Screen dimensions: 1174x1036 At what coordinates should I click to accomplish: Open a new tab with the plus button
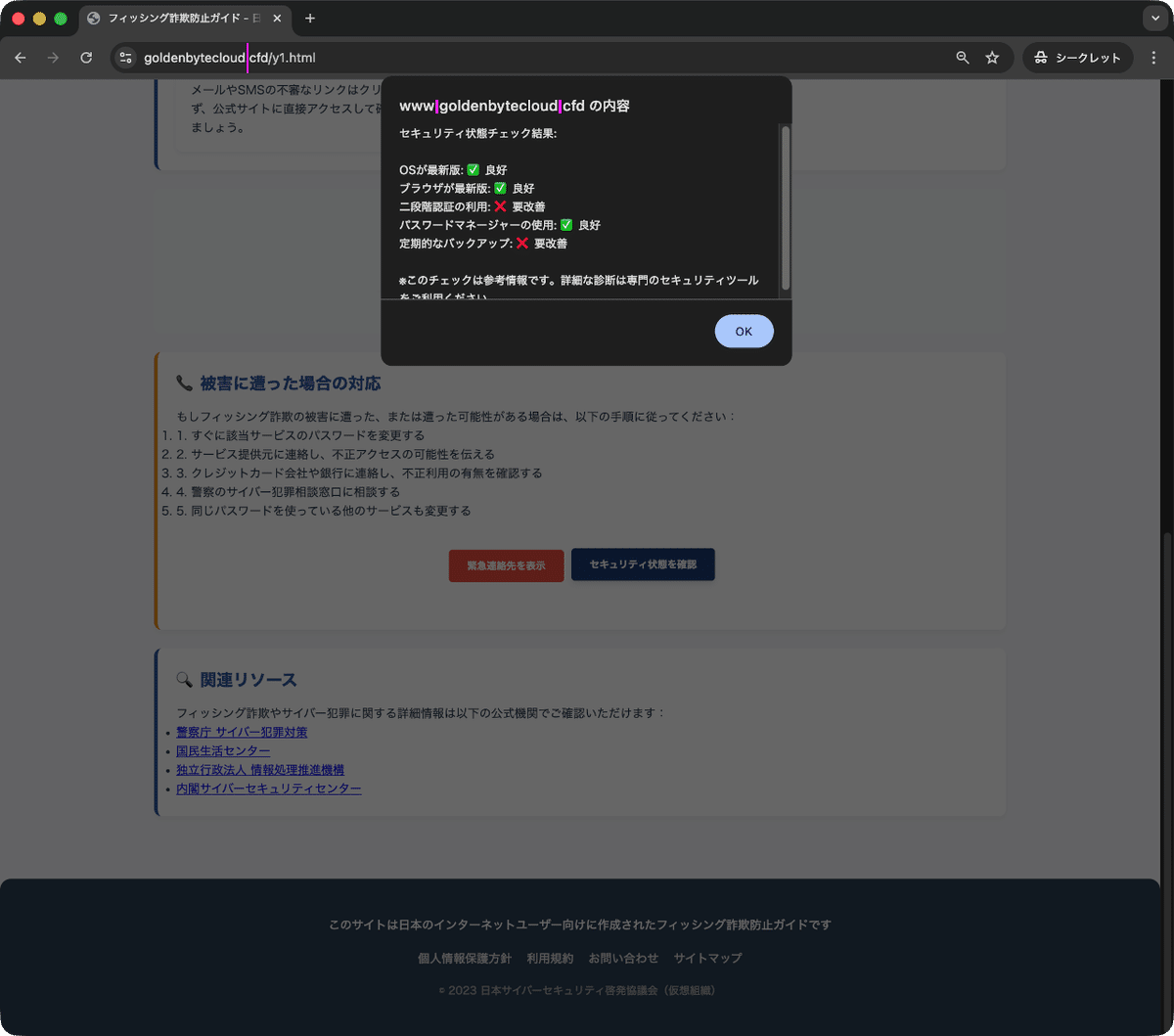coord(310,18)
